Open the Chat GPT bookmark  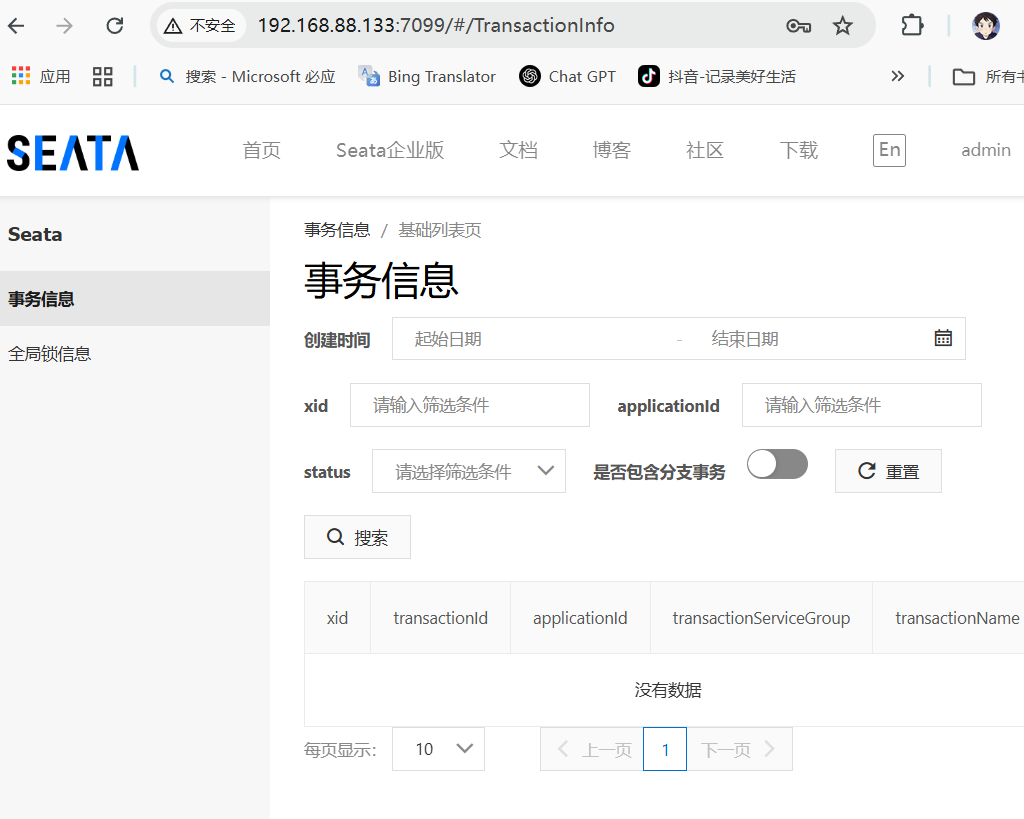pyautogui.click(x=568, y=76)
